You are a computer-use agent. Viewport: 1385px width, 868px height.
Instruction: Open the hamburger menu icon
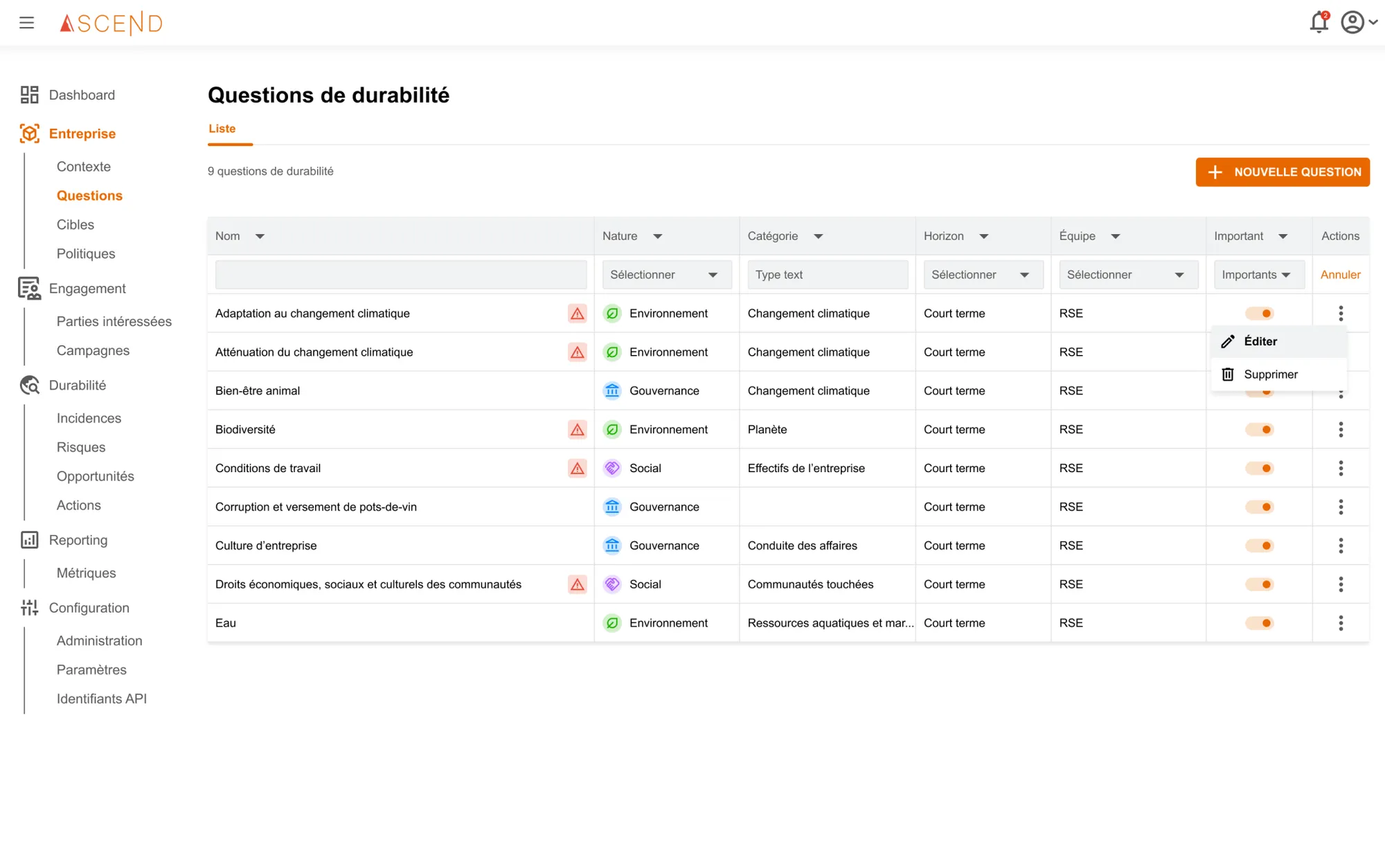[x=26, y=23]
